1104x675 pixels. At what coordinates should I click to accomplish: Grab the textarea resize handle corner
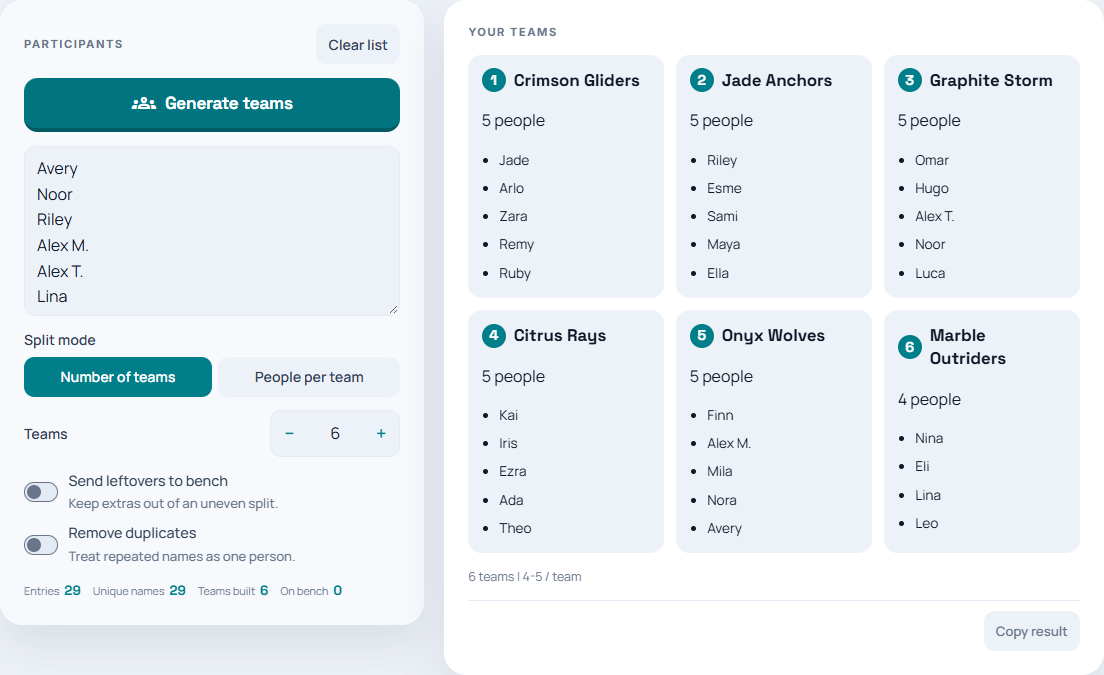click(x=394, y=309)
